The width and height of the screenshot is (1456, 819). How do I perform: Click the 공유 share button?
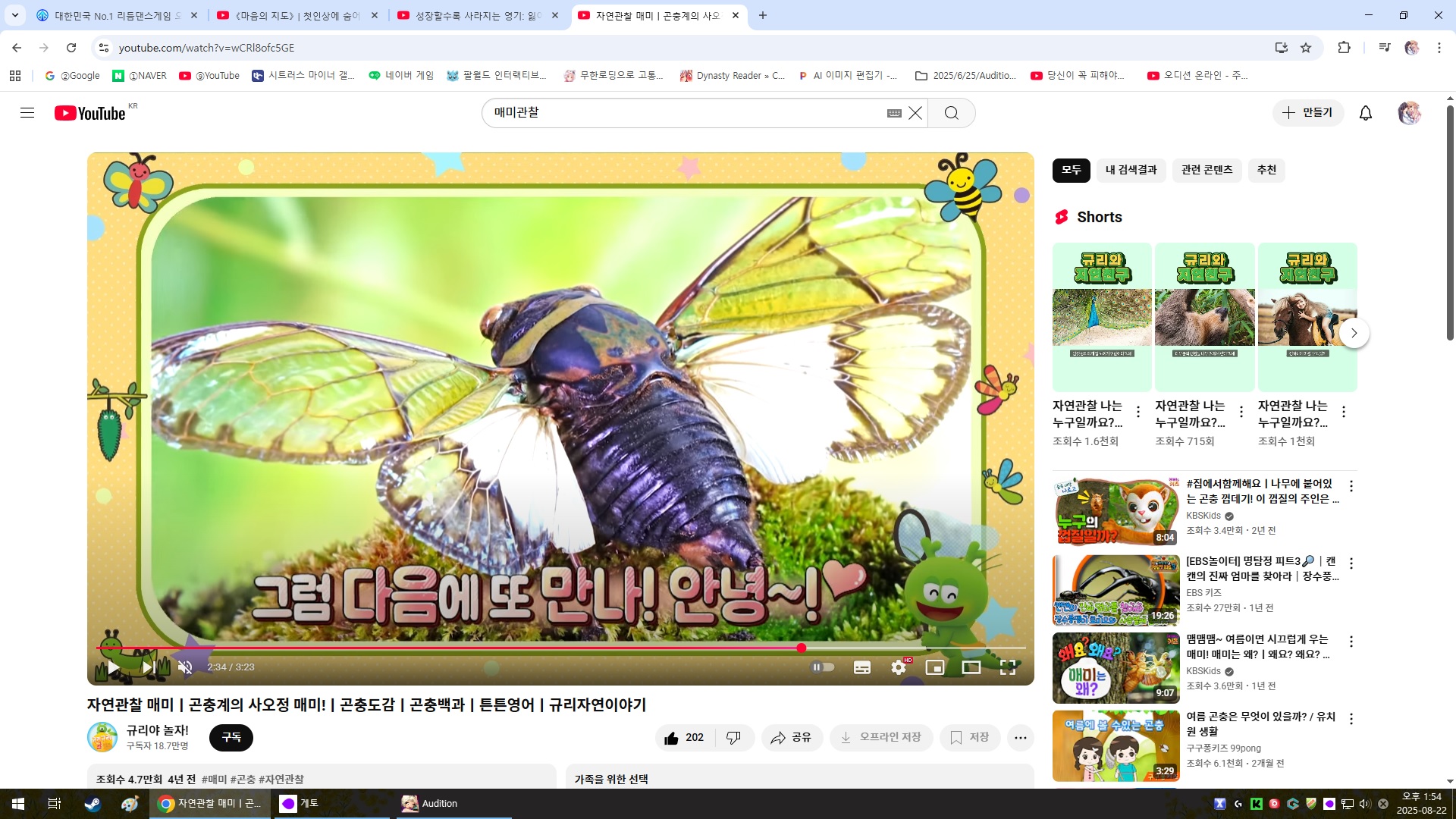[792, 738]
